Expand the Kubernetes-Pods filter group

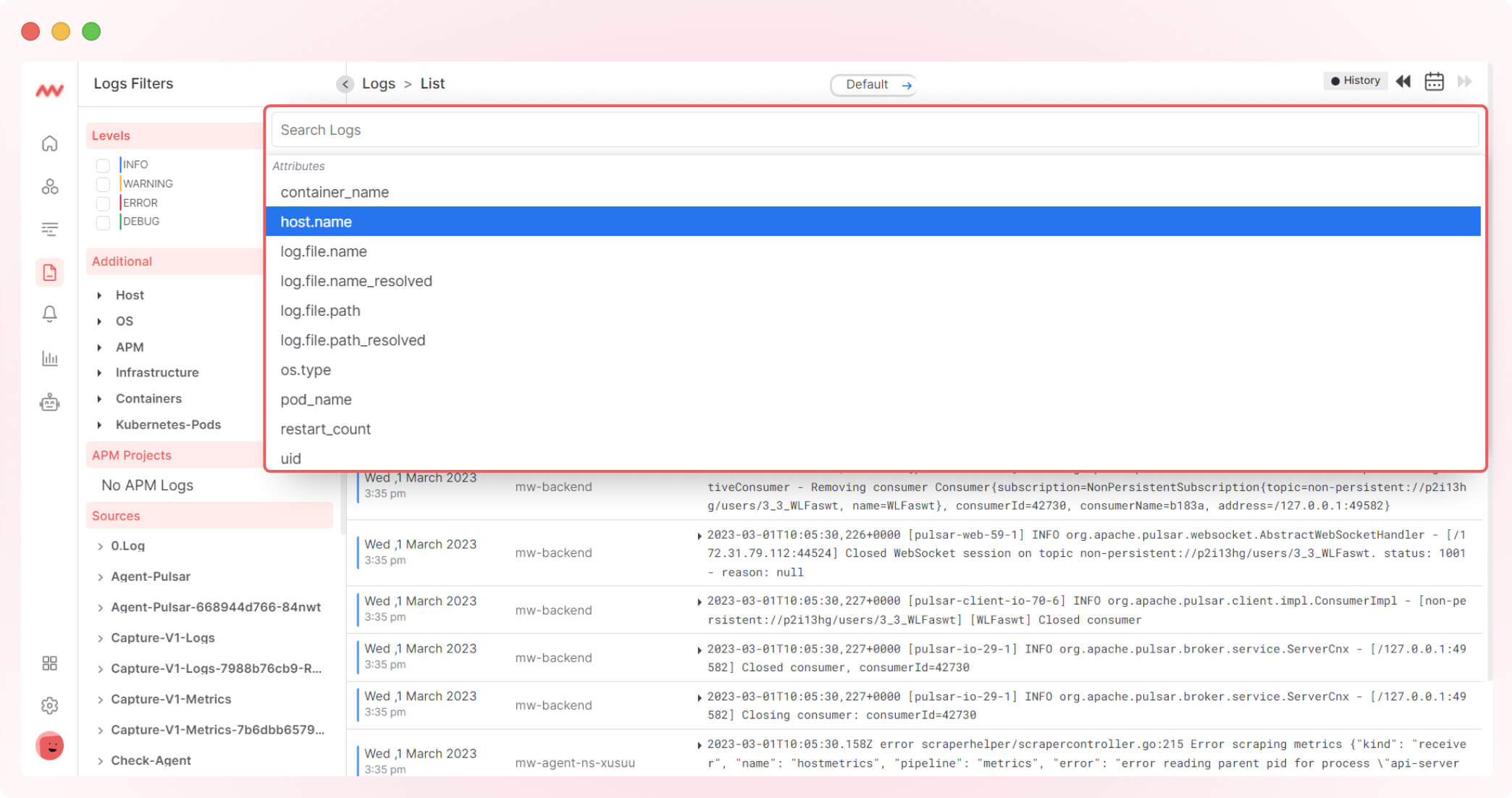[99, 425]
